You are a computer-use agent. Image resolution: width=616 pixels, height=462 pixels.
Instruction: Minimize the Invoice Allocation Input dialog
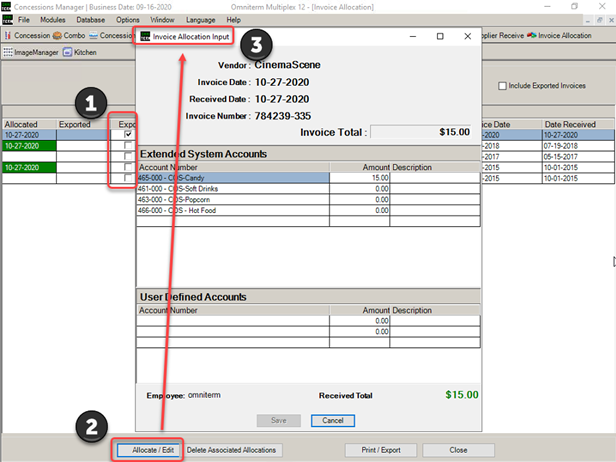[413, 36]
